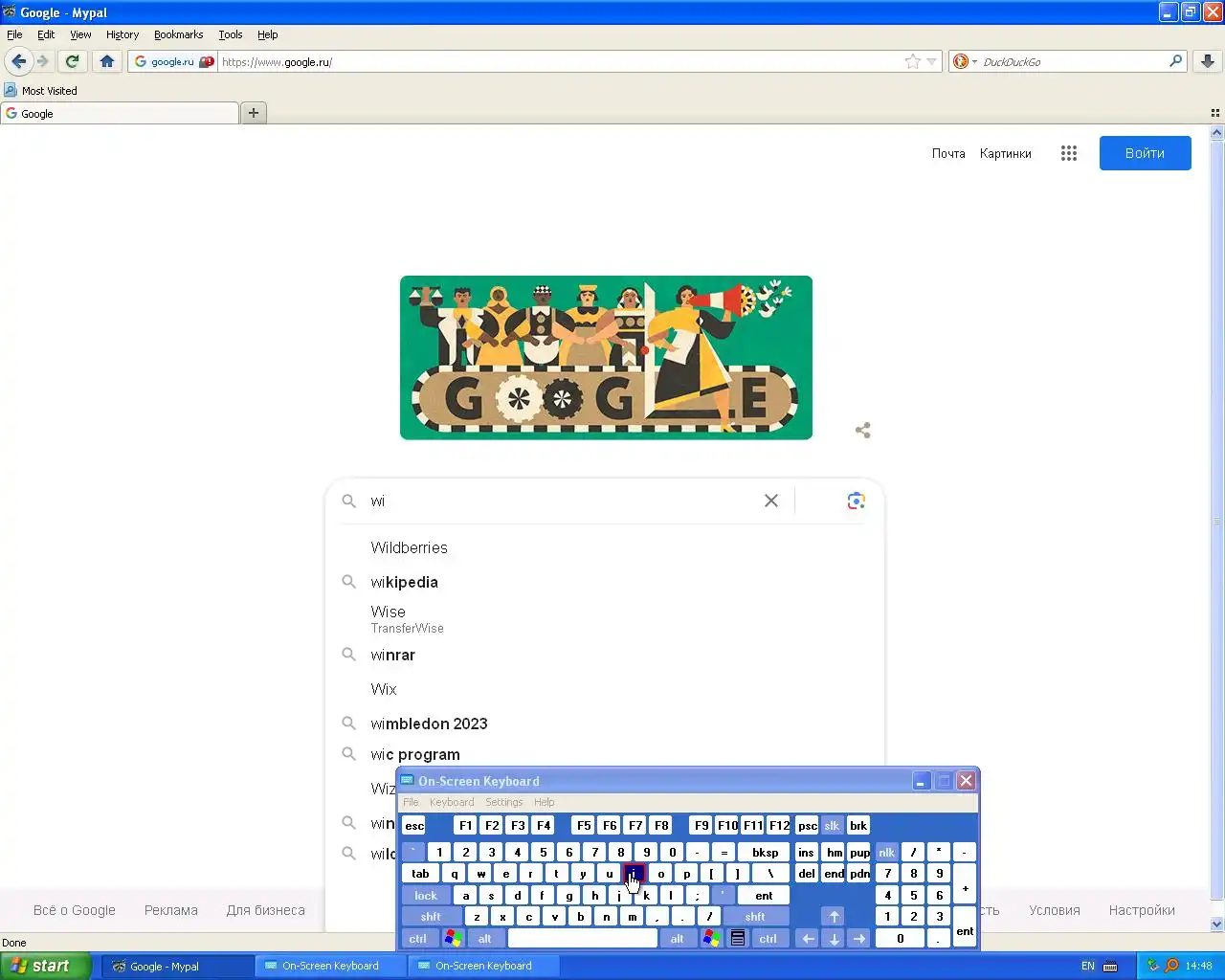This screenshot has width=1225, height=980.
Task: Click the browser forward arrow
Action: pyautogui.click(x=43, y=61)
